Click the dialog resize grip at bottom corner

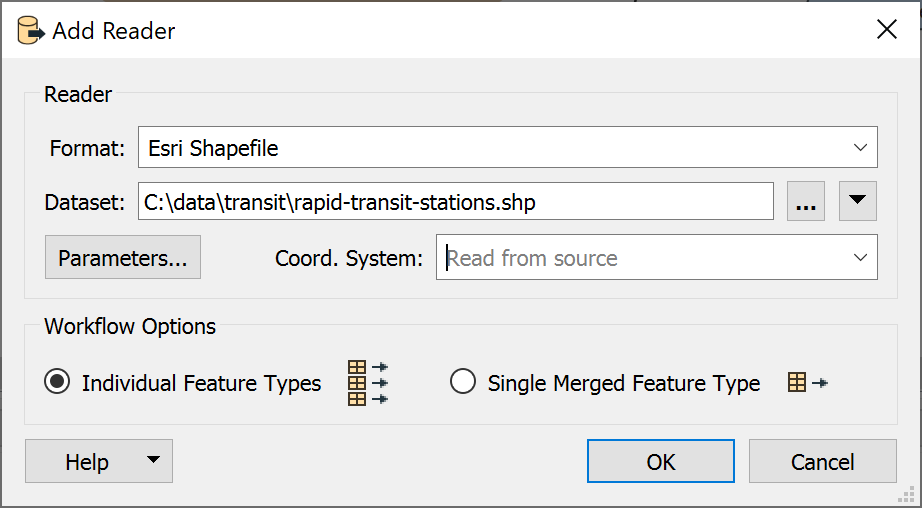pyautogui.click(x=906, y=493)
